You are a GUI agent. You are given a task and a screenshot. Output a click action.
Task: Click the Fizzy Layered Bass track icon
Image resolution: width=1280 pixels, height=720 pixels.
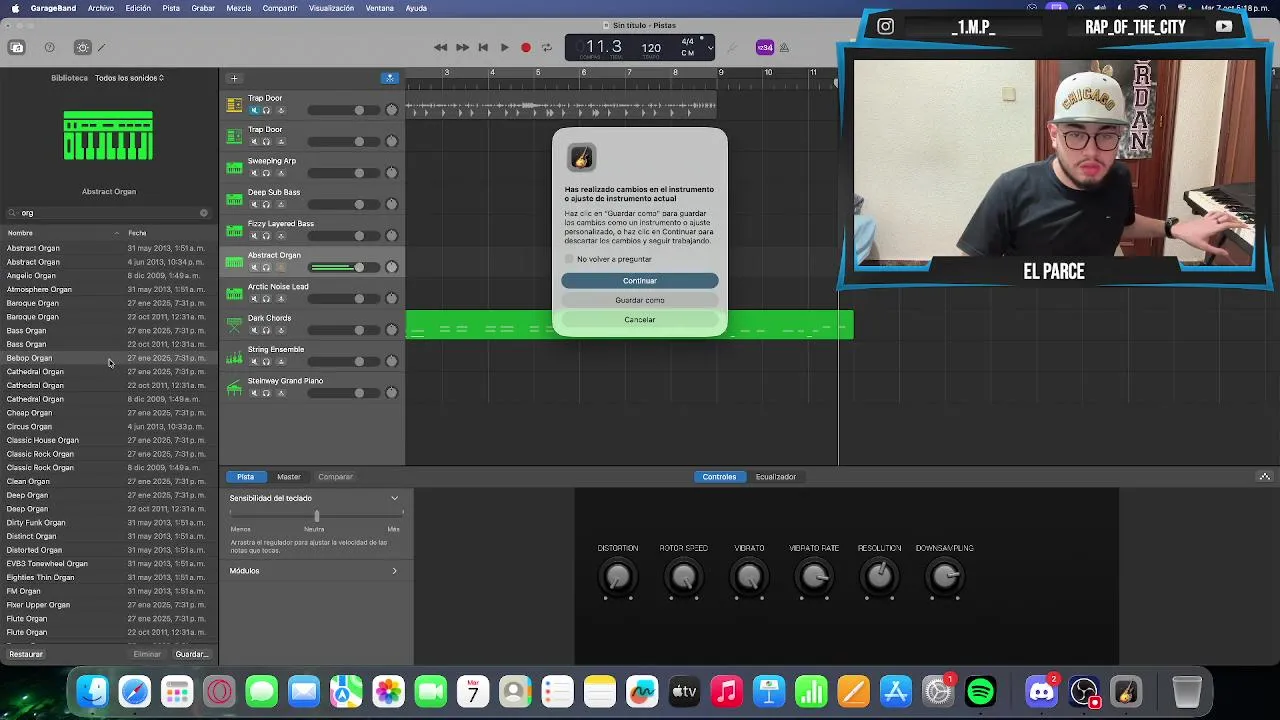click(x=234, y=230)
